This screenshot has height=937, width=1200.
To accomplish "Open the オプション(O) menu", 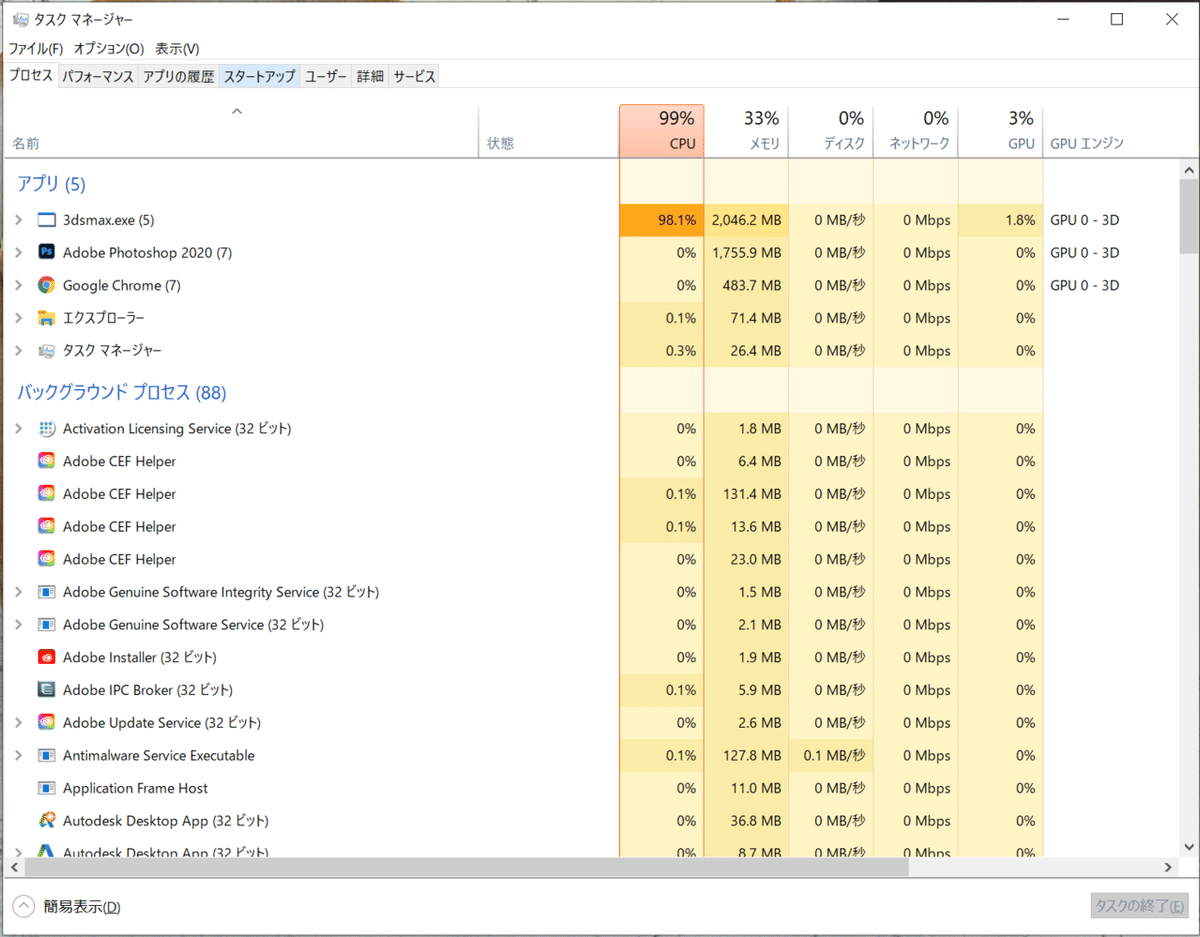I will [x=109, y=48].
